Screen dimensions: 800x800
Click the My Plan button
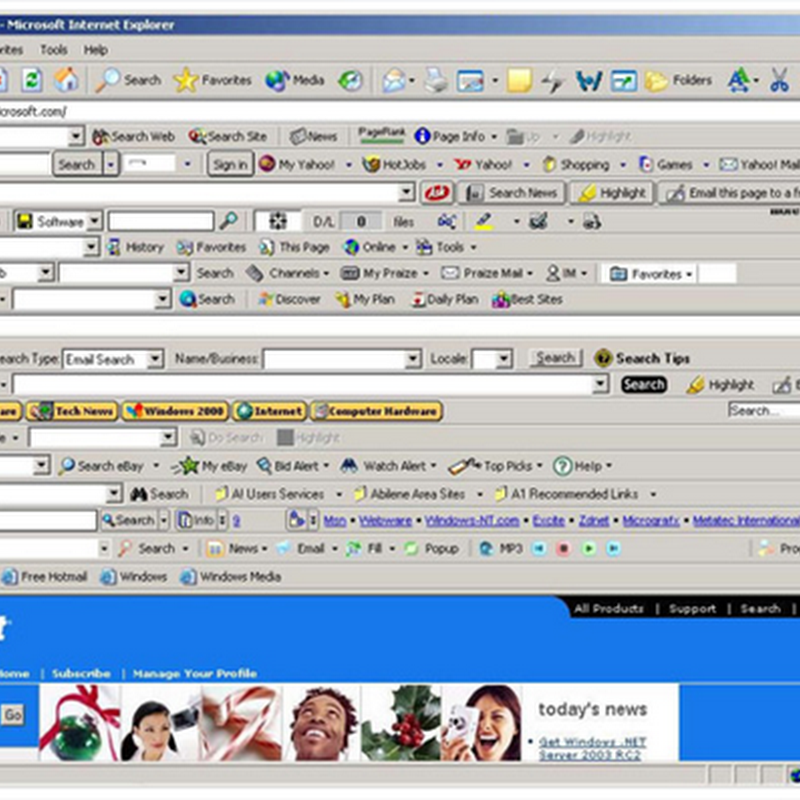point(365,299)
